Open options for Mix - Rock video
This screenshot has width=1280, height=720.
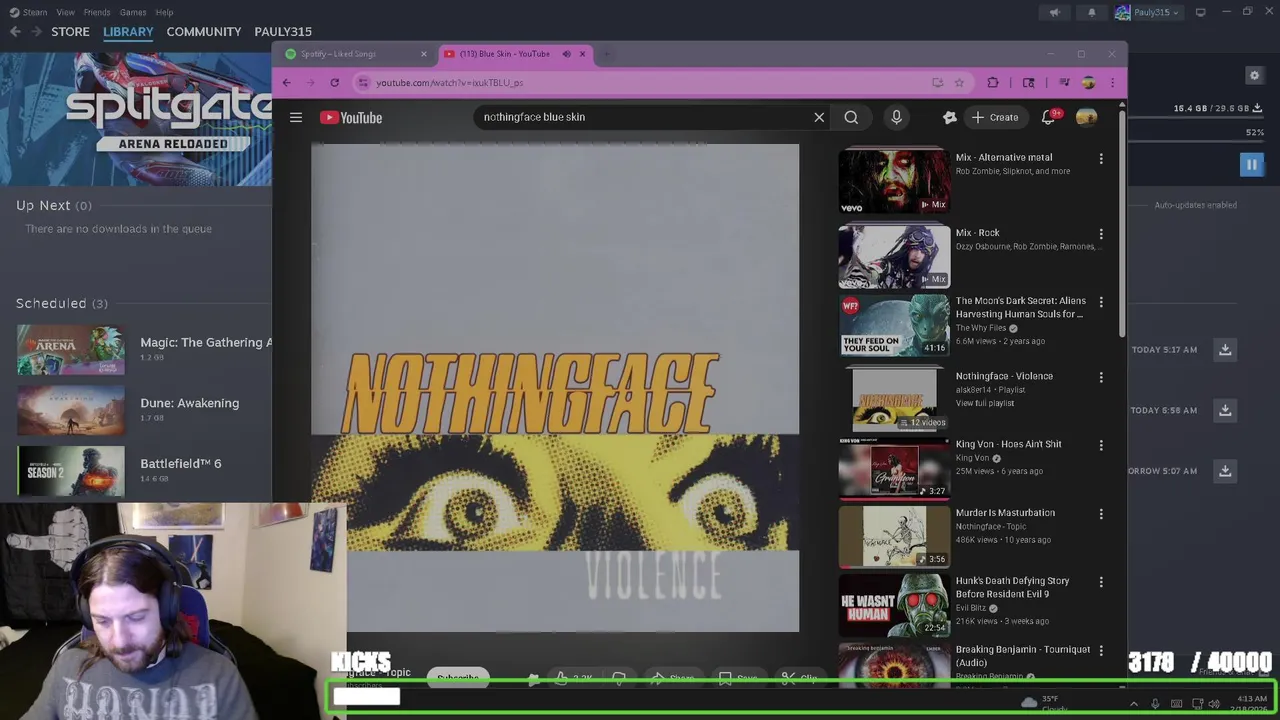1101,234
